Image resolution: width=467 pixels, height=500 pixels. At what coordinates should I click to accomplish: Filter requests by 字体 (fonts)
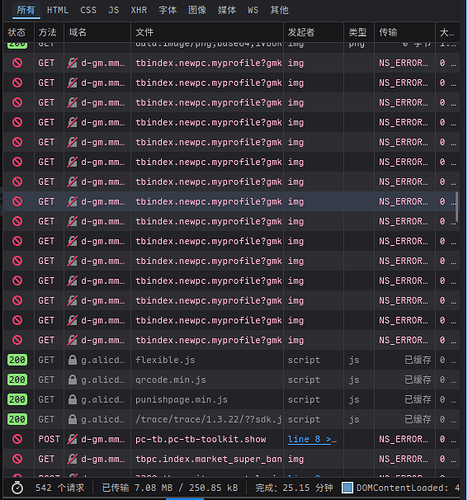tap(168, 10)
